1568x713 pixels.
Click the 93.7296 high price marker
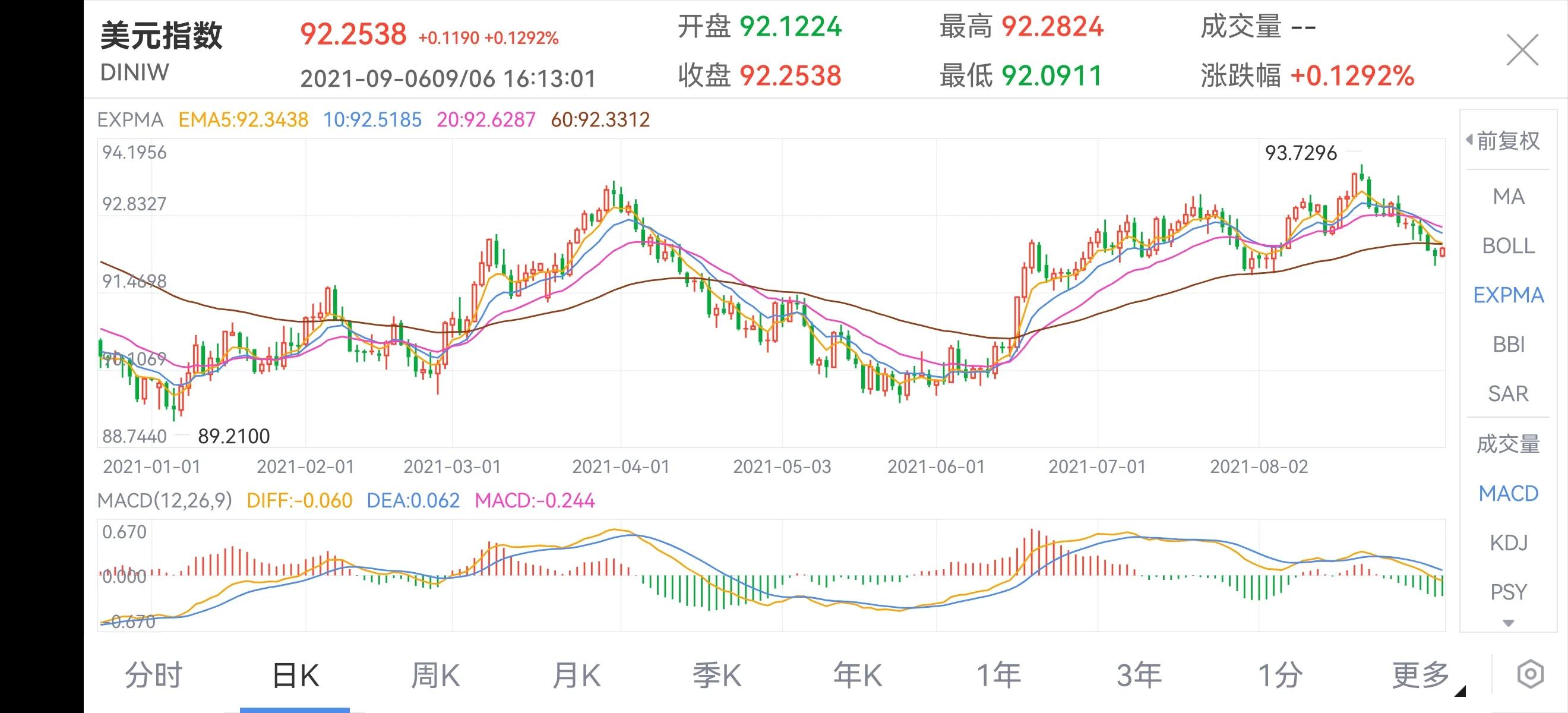(x=1301, y=152)
